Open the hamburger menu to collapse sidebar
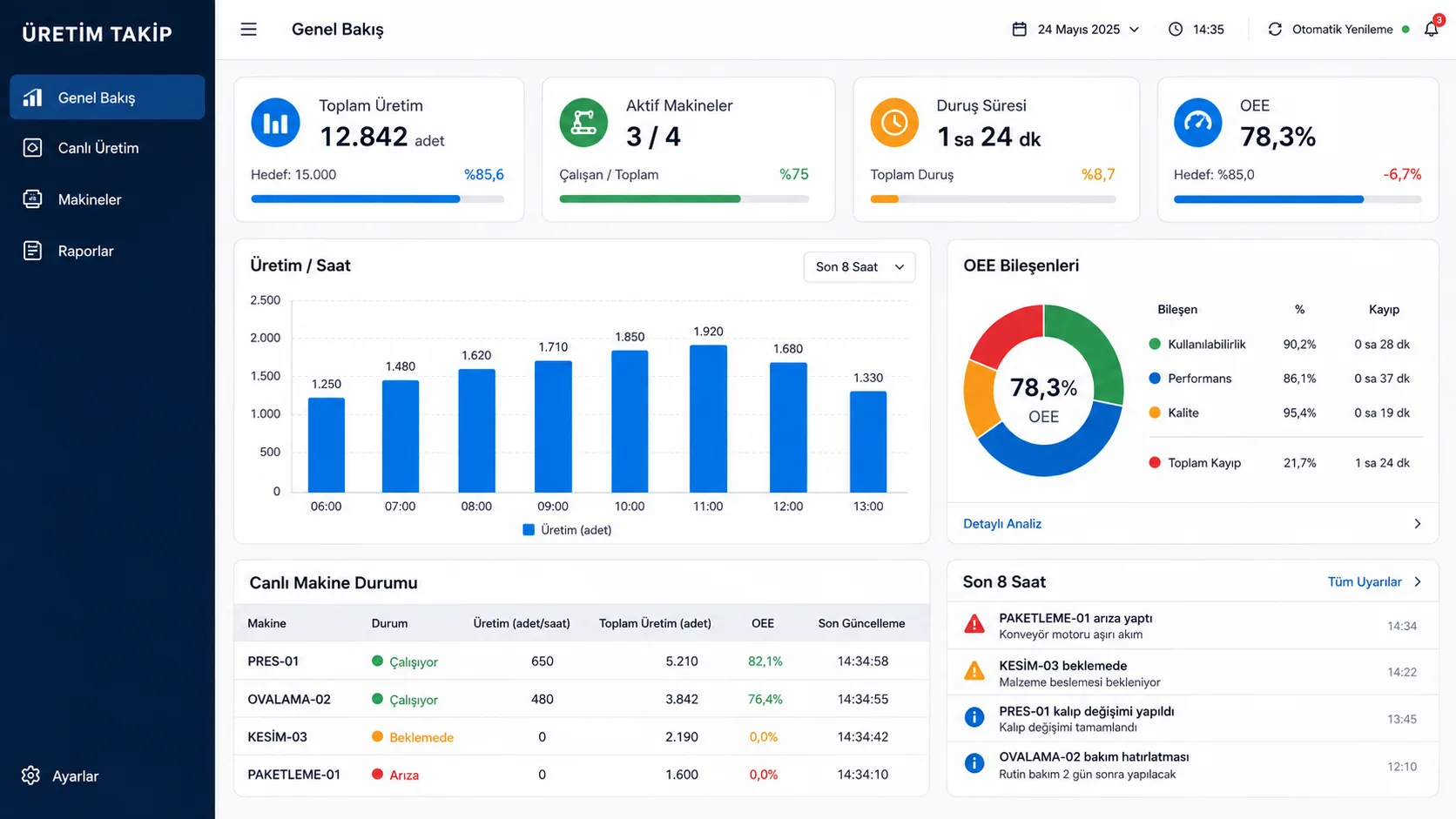Screen dimensions: 1456x819 (249, 30)
